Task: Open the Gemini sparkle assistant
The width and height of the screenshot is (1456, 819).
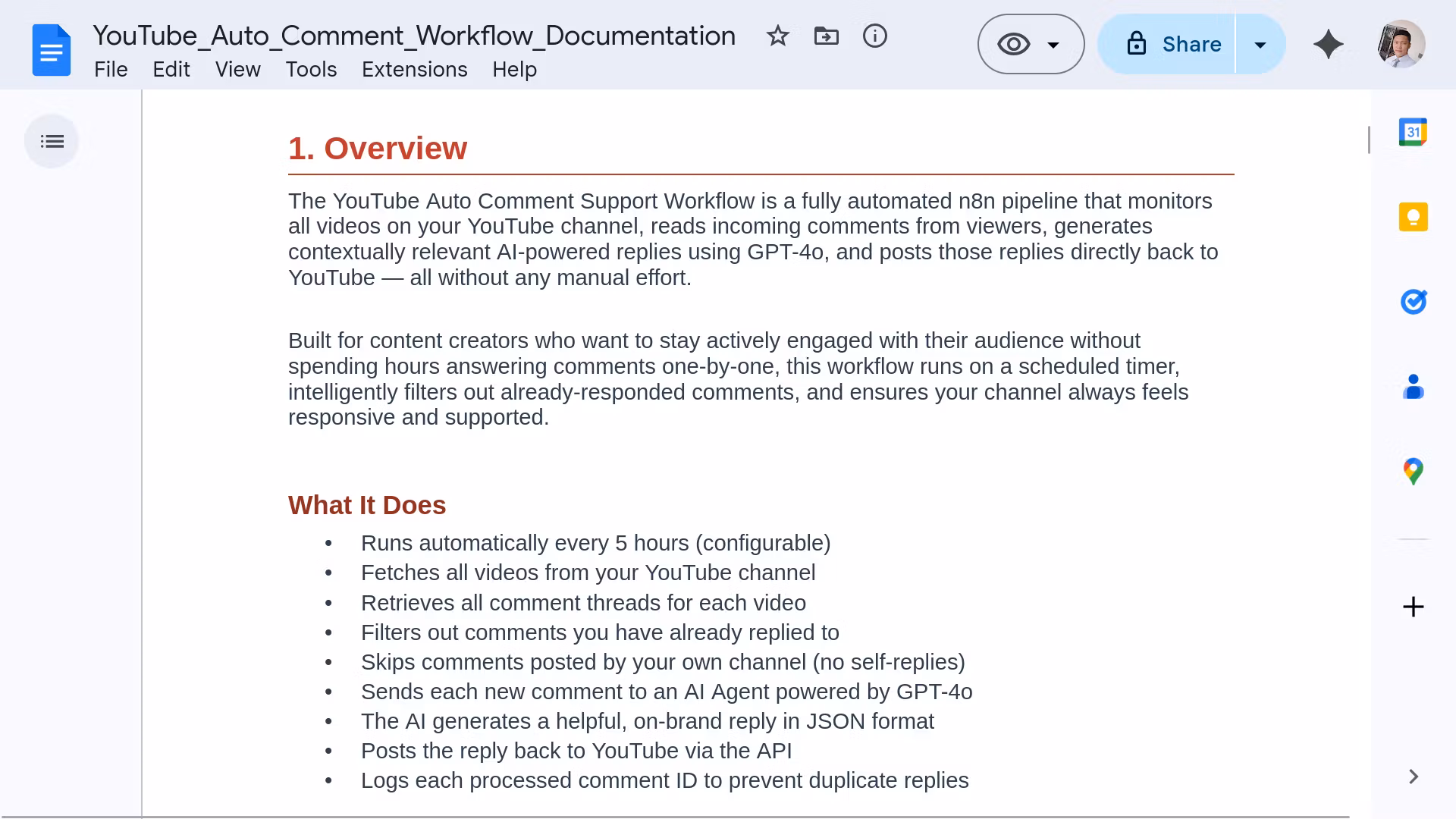Action: (x=1328, y=44)
